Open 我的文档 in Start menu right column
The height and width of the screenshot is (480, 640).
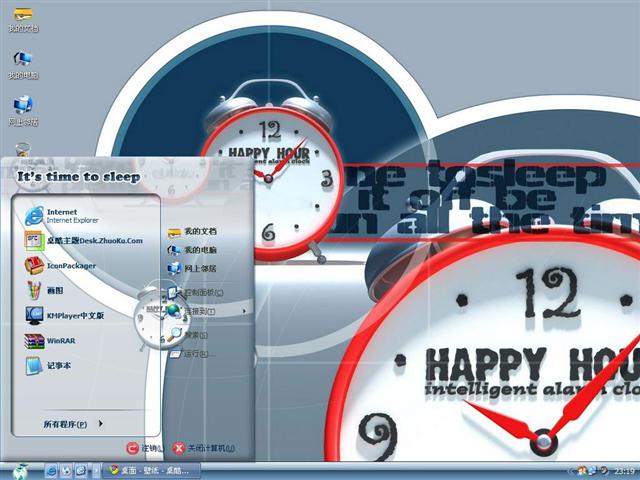(192, 231)
